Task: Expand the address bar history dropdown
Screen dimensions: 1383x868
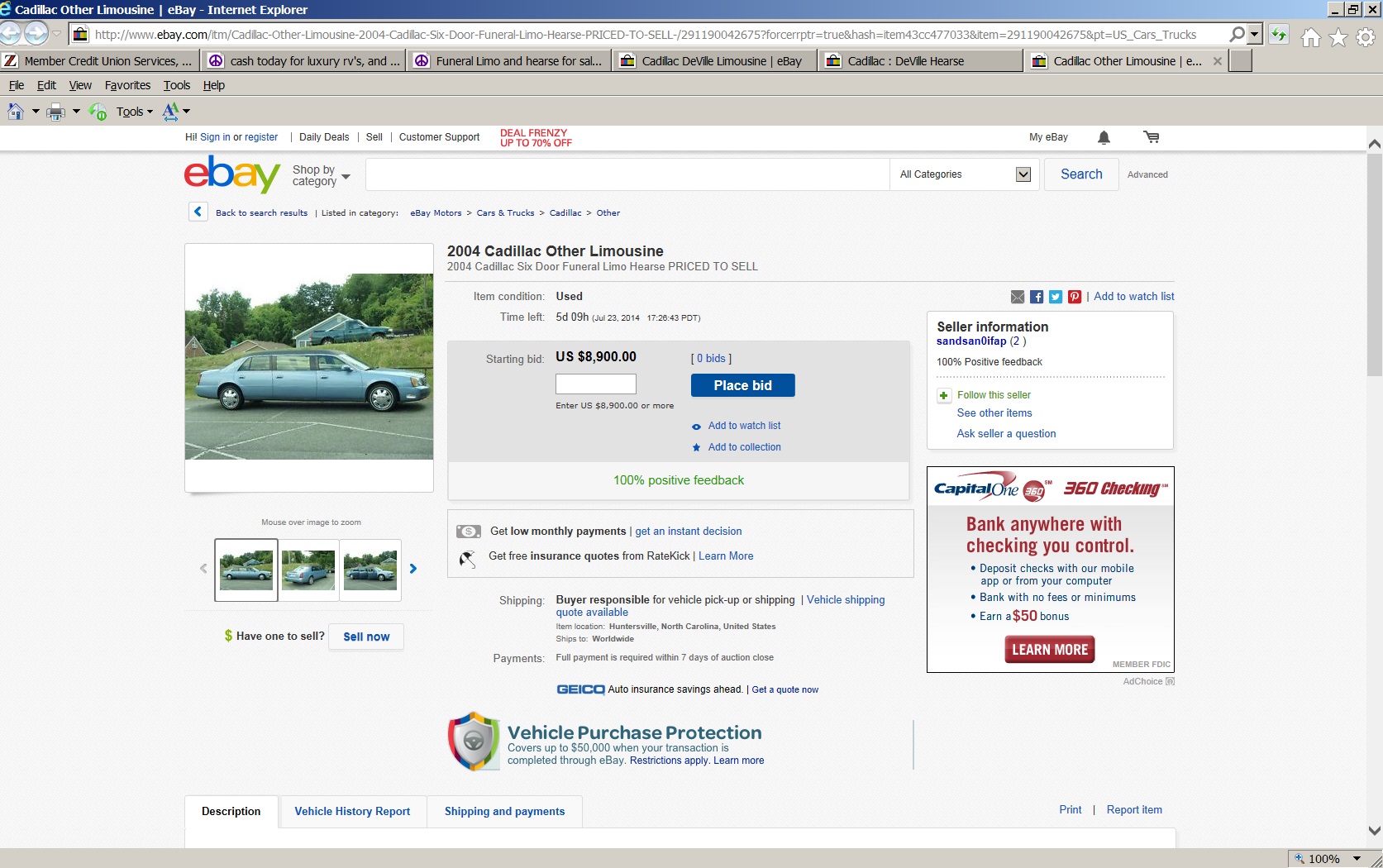Action: (x=1255, y=35)
